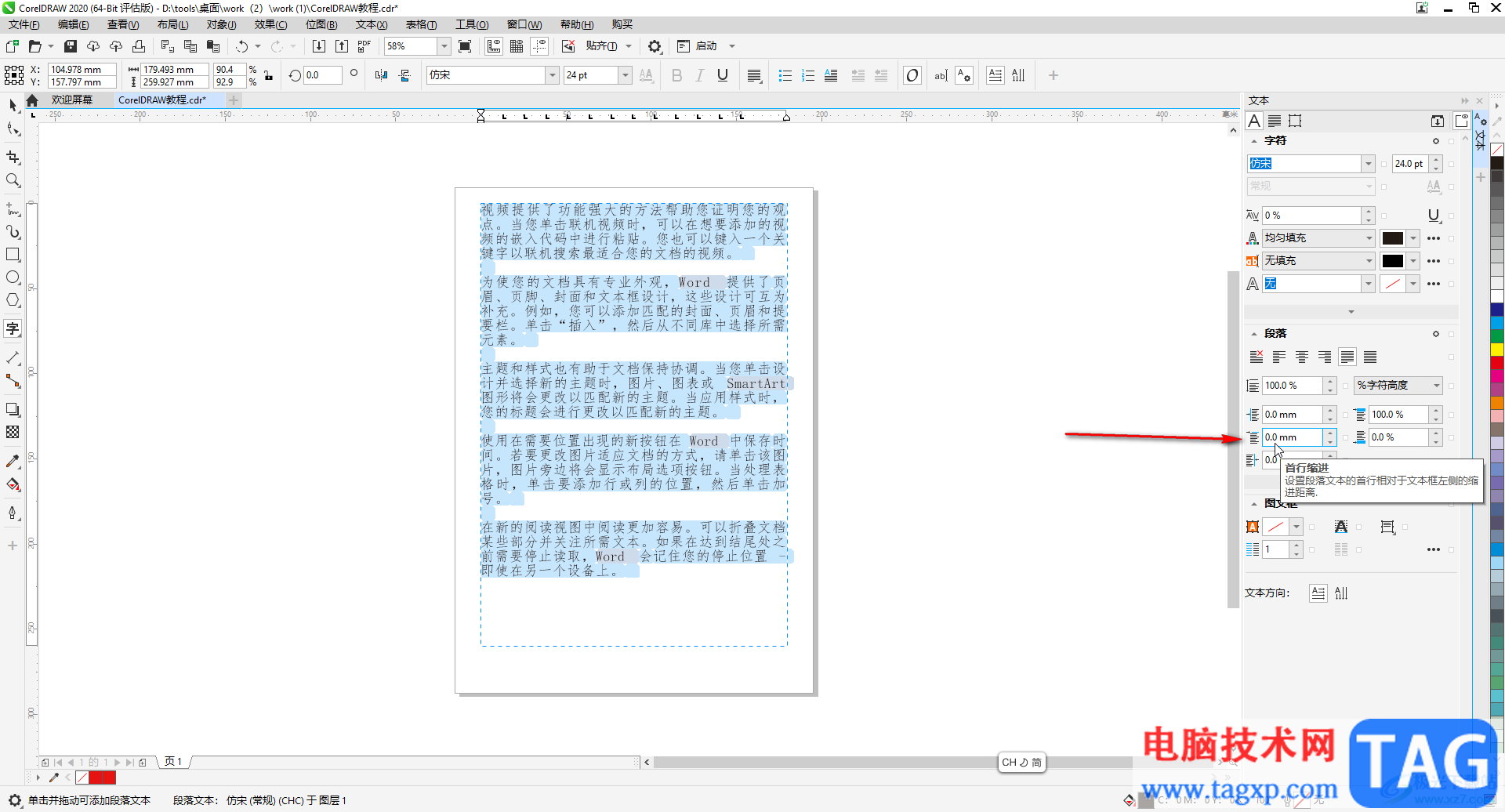Viewport: 1505px width, 812px height.
Task: Click the red swatch in document palette
Action: coord(96,778)
